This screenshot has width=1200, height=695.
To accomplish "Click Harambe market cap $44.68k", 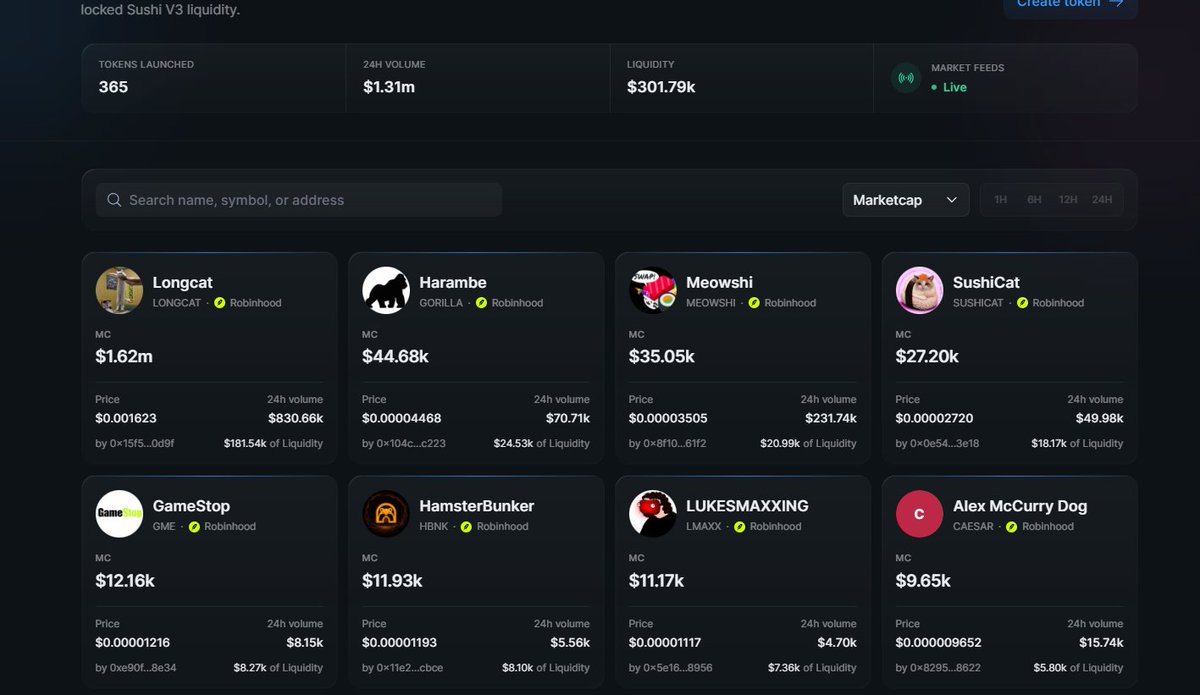I will [x=395, y=356].
